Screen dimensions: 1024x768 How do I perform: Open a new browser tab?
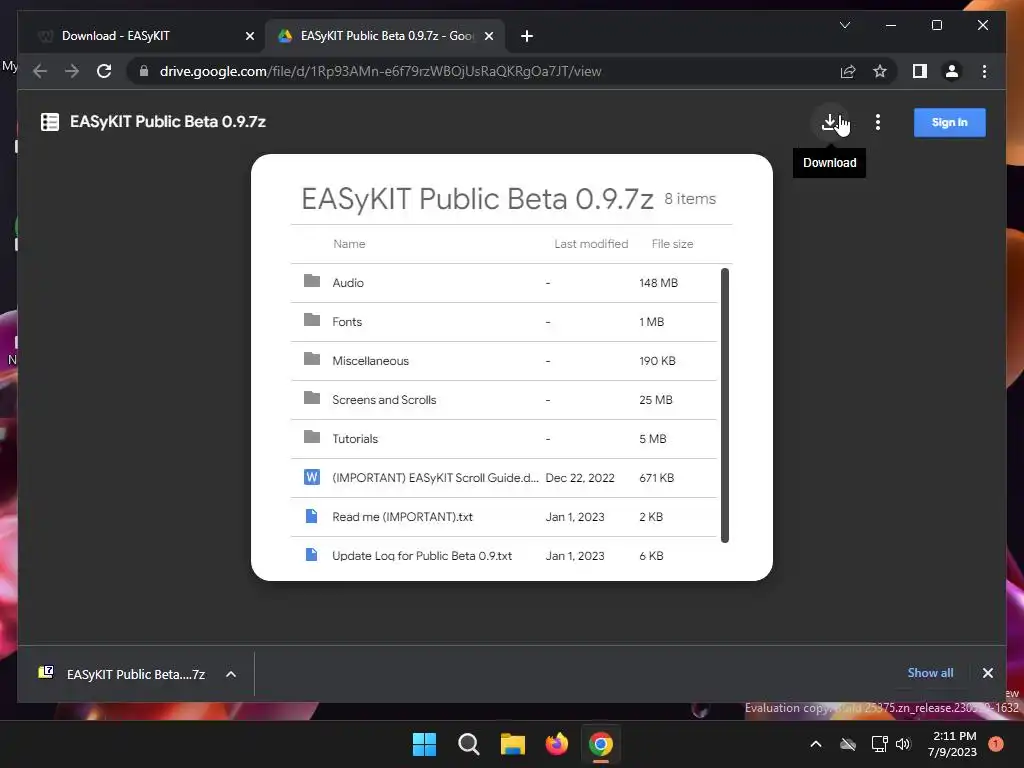pyautogui.click(x=526, y=36)
